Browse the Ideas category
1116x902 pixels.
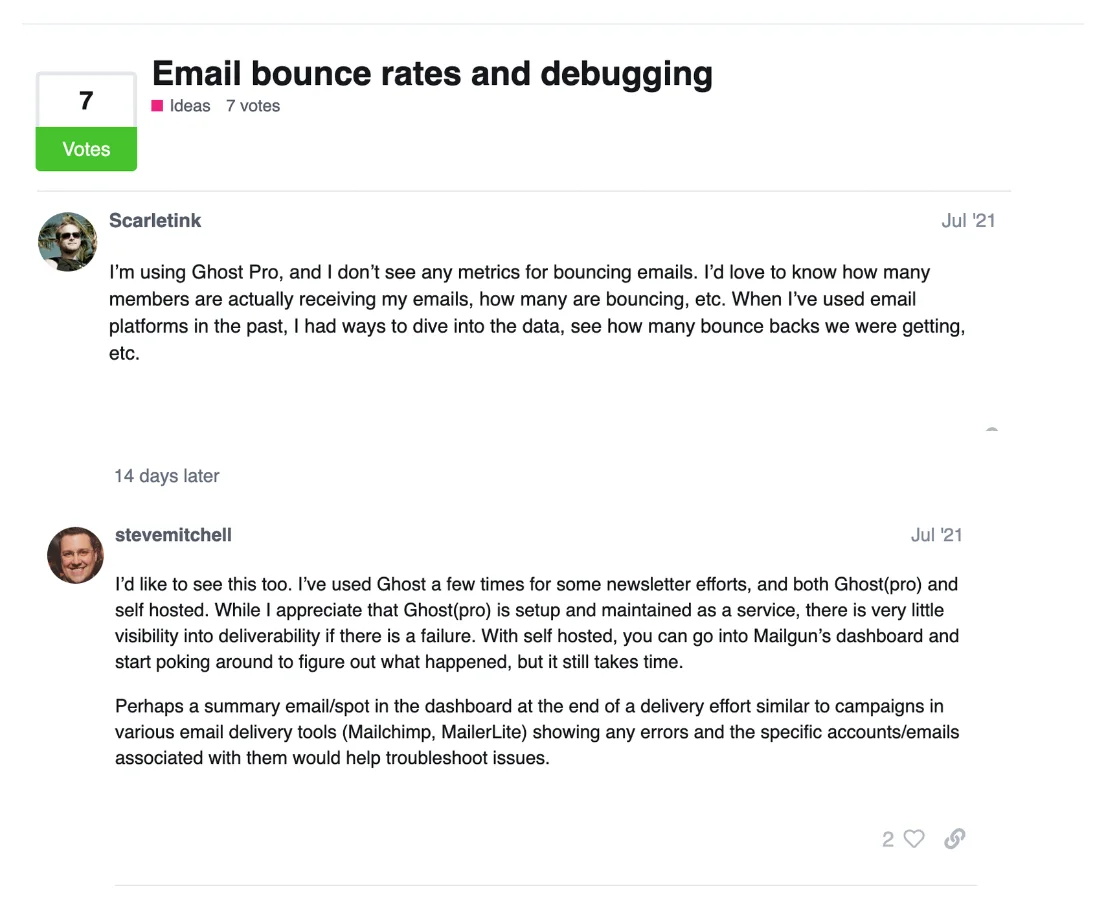pos(189,105)
